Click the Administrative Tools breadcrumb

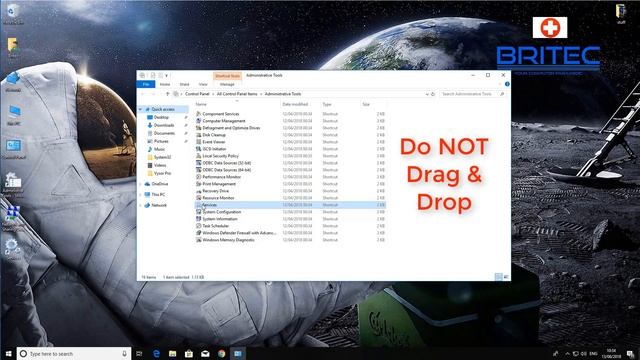tap(283, 94)
